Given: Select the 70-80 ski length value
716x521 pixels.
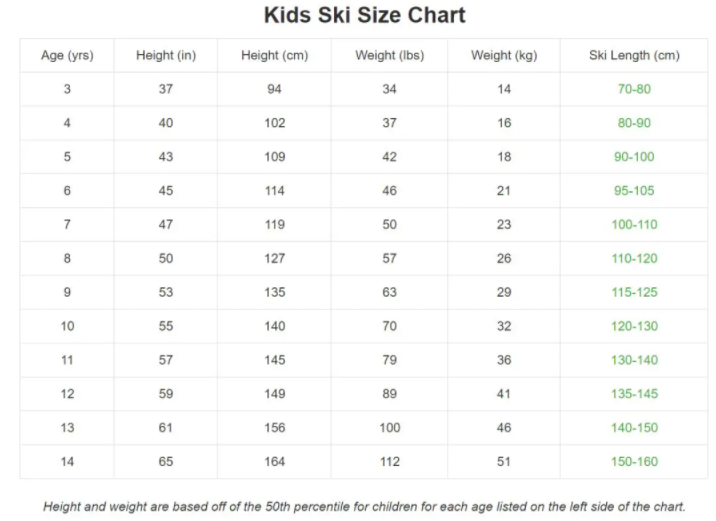Looking at the screenshot, I should 634,89.
